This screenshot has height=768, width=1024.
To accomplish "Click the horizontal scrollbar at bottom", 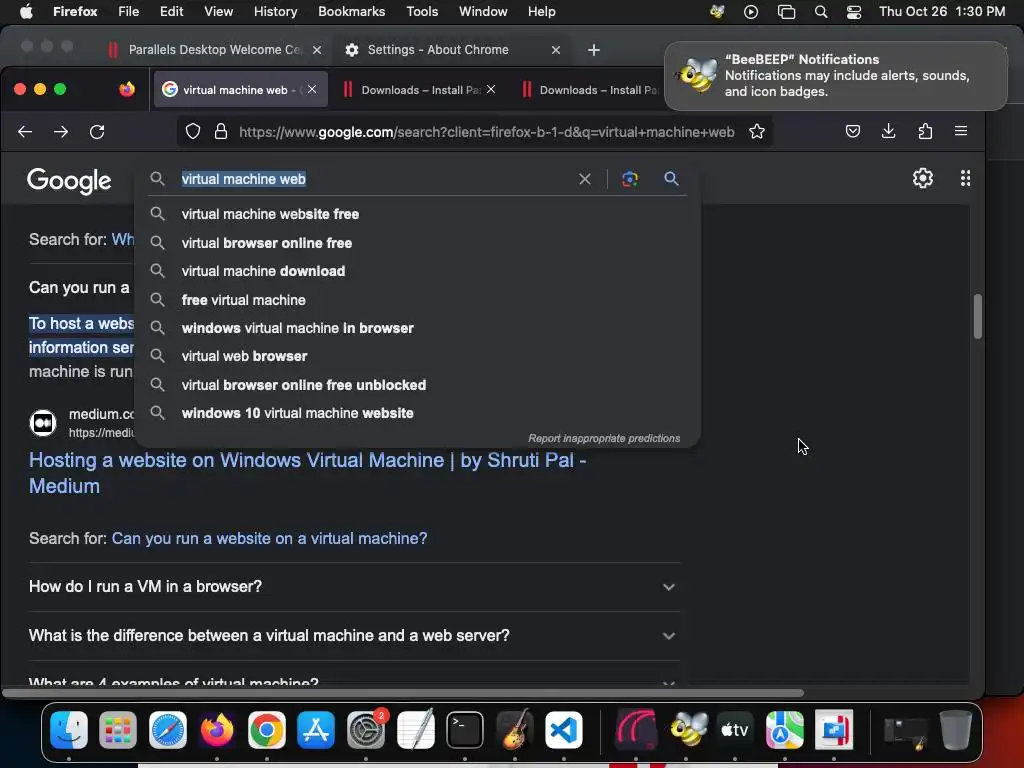I will point(403,693).
